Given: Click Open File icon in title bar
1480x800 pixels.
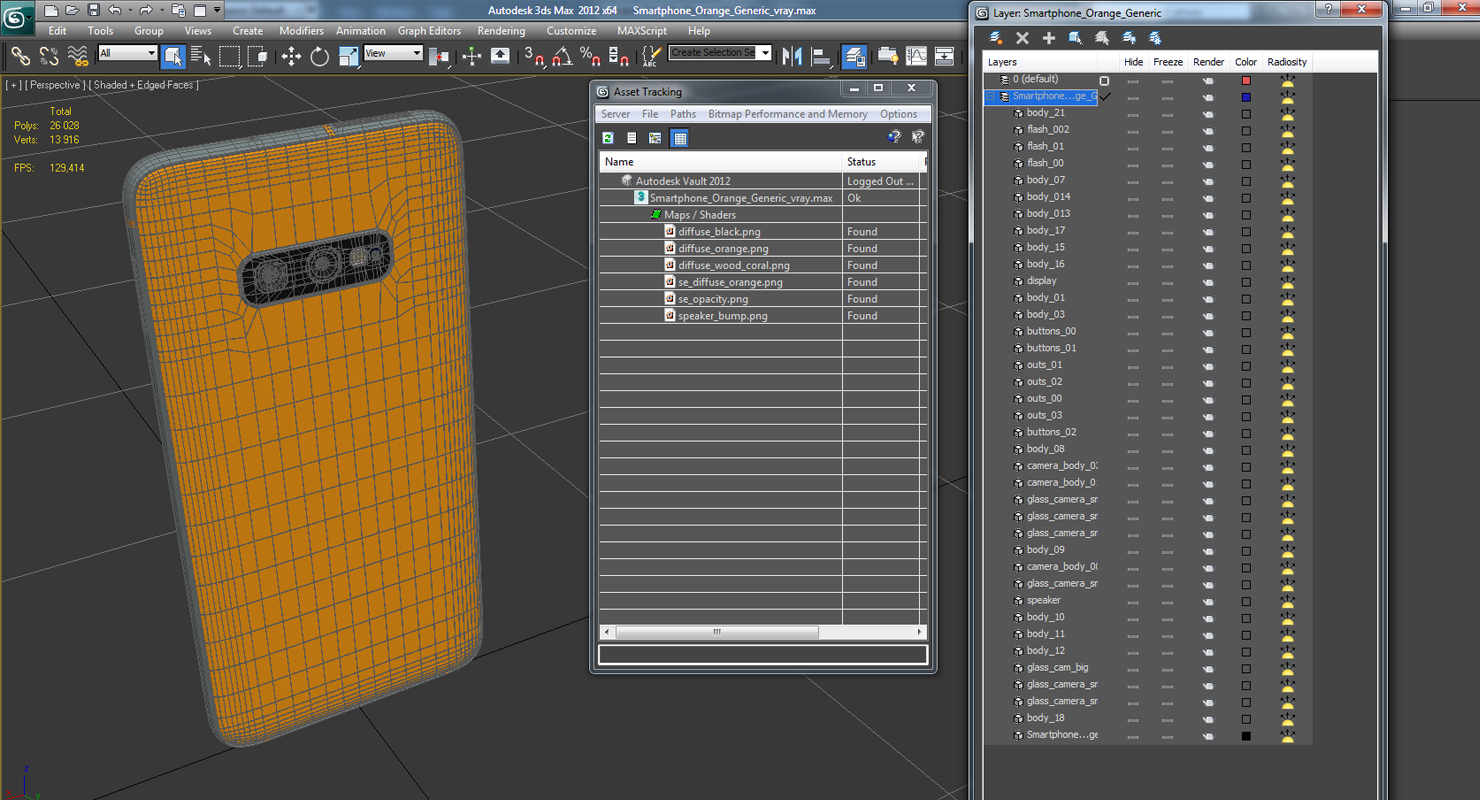Looking at the screenshot, I should (71, 10).
